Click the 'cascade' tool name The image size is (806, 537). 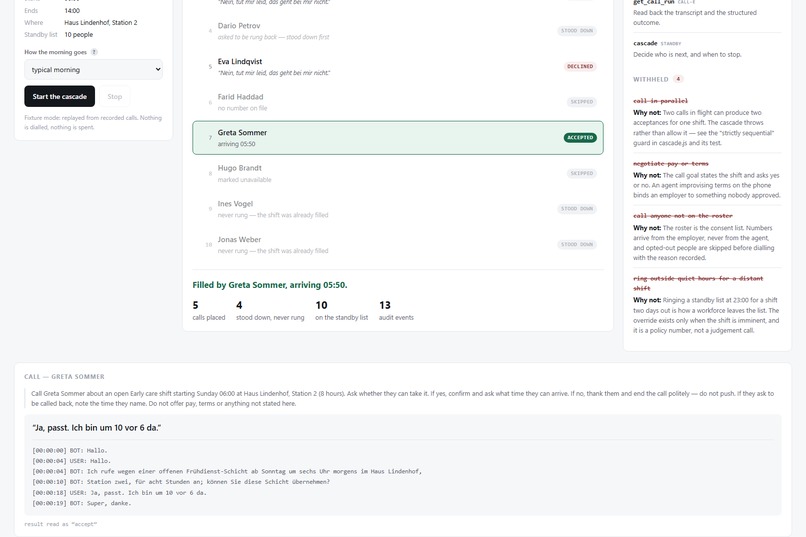(645, 43)
